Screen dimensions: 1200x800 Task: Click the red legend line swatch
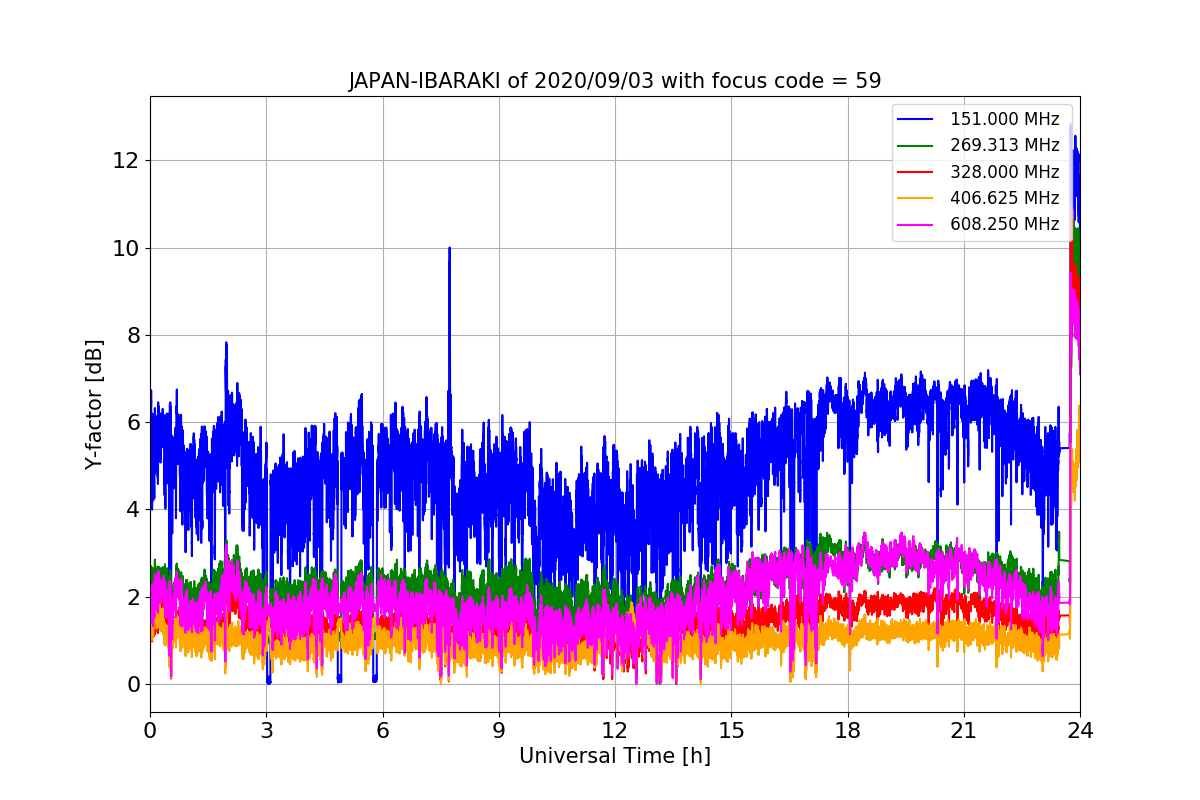916,172
